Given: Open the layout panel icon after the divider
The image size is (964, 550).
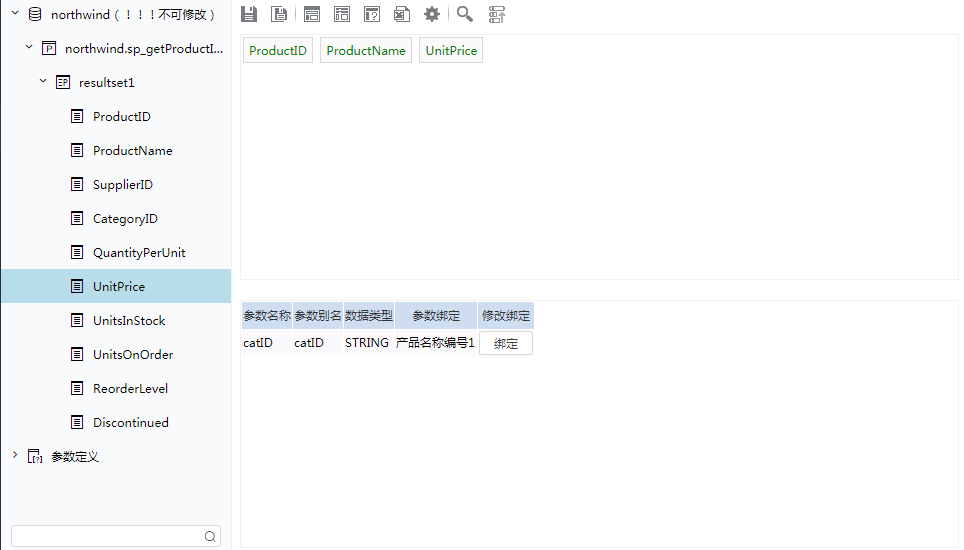Looking at the screenshot, I should [x=312, y=14].
